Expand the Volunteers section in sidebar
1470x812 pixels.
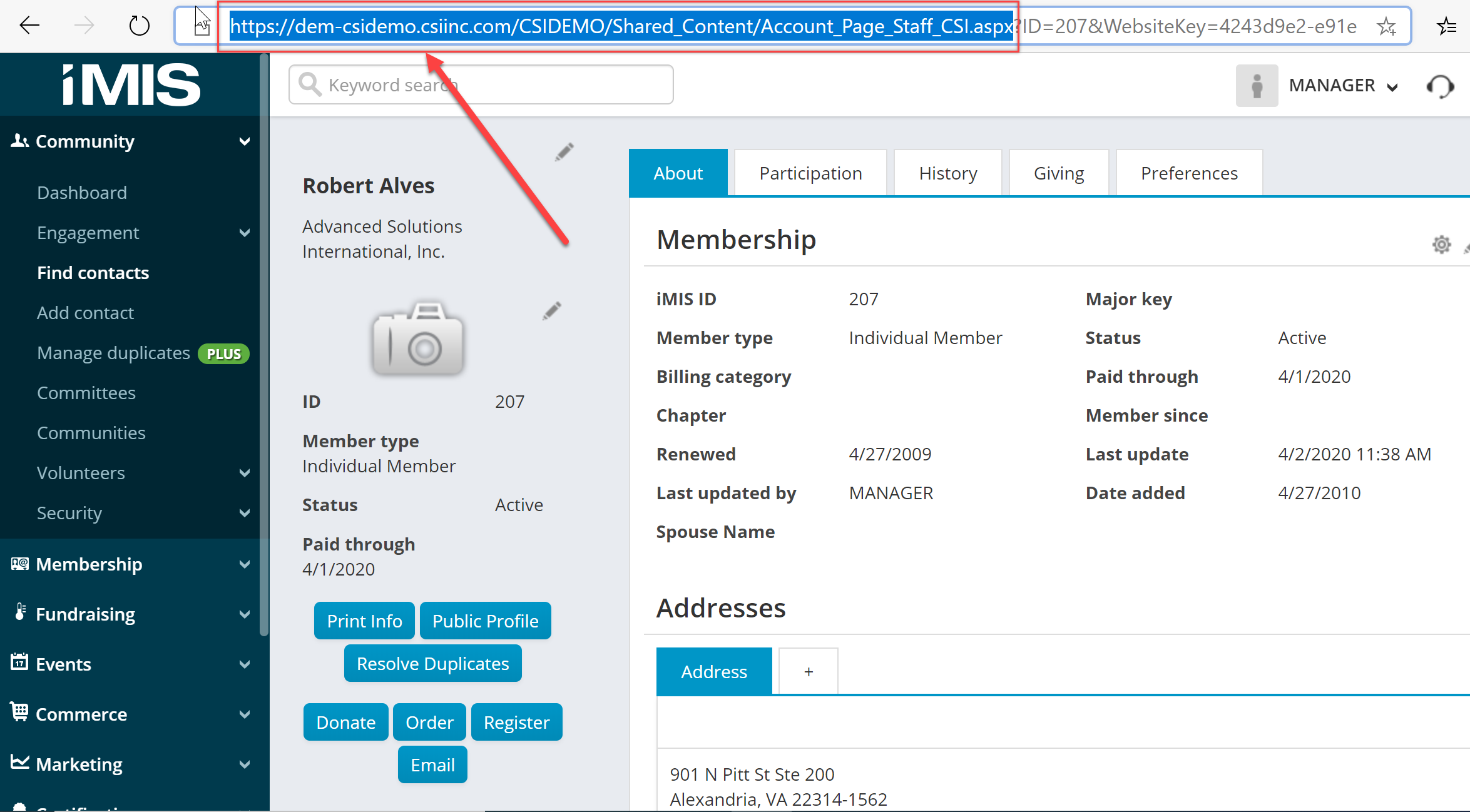[x=245, y=473]
